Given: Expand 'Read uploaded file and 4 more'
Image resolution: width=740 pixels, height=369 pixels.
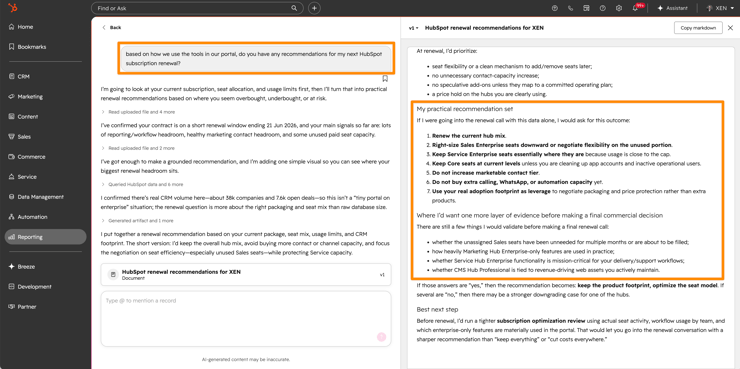Looking at the screenshot, I should click(x=138, y=112).
